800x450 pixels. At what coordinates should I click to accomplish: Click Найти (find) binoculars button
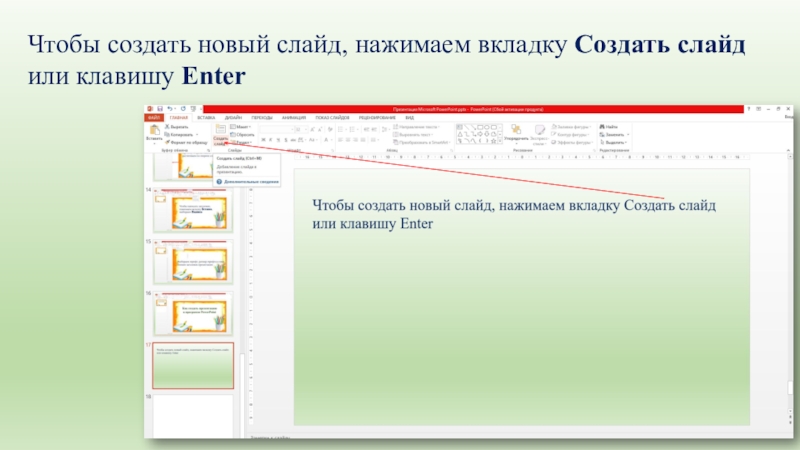tap(609, 127)
